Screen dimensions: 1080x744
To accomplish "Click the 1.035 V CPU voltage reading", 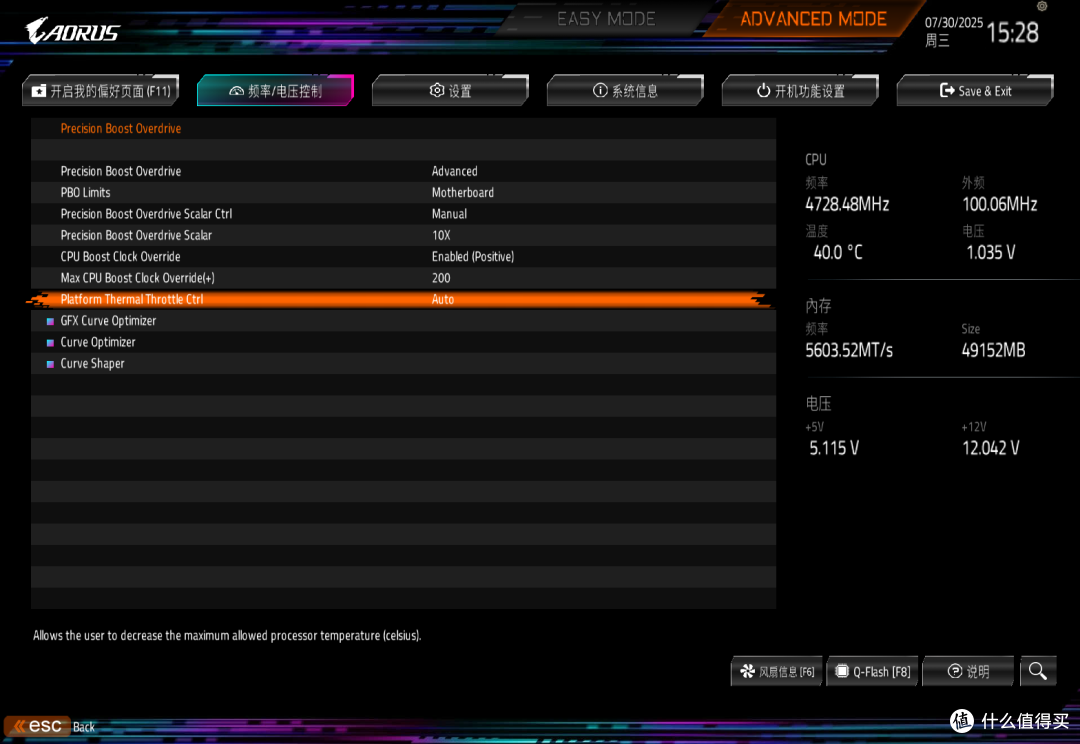I will pyautogui.click(x=990, y=252).
